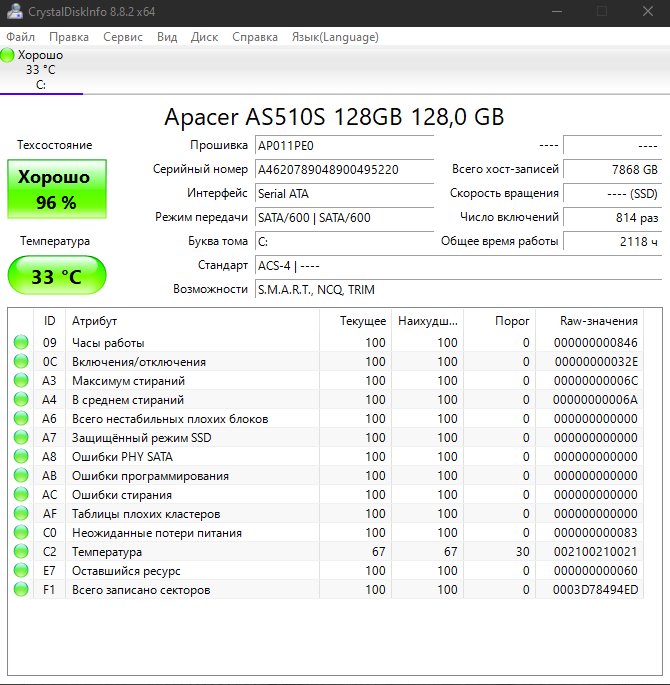Click the Serial ATA interface field
The image size is (670, 685).
(x=344, y=194)
